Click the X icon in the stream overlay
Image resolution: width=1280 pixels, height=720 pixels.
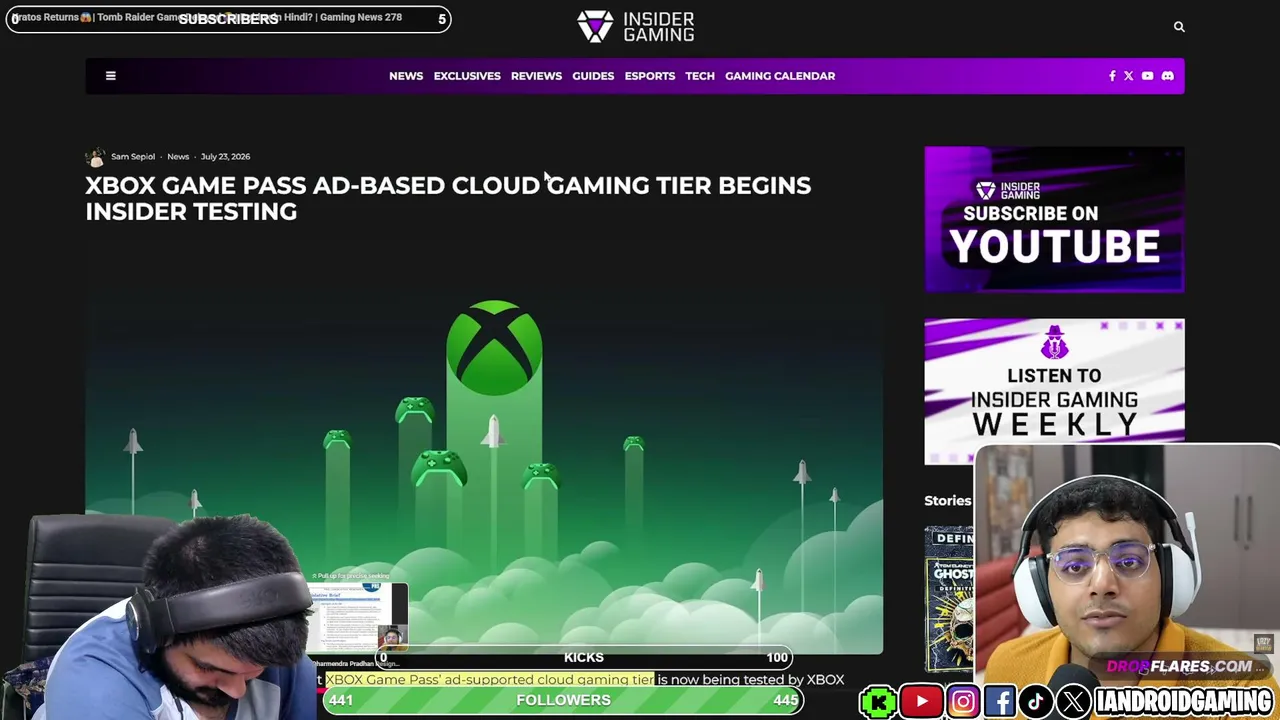pos(1073,702)
